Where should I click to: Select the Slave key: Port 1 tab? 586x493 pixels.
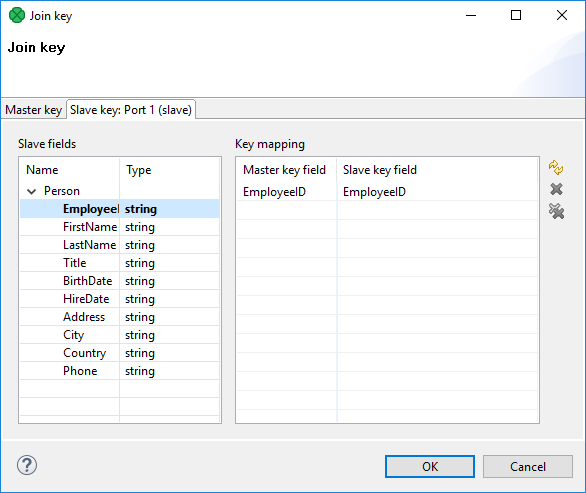coord(131,110)
